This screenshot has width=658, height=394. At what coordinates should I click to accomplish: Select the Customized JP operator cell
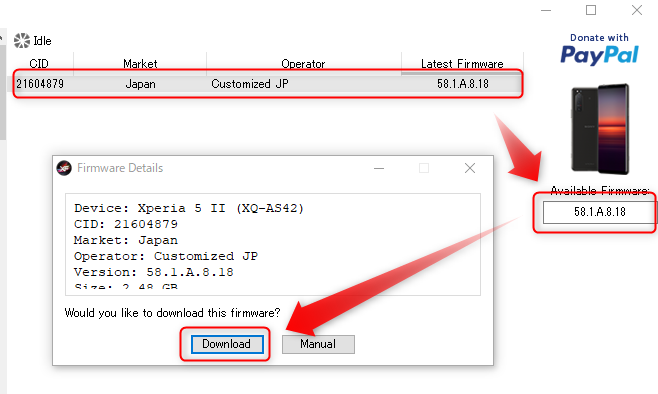250,84
